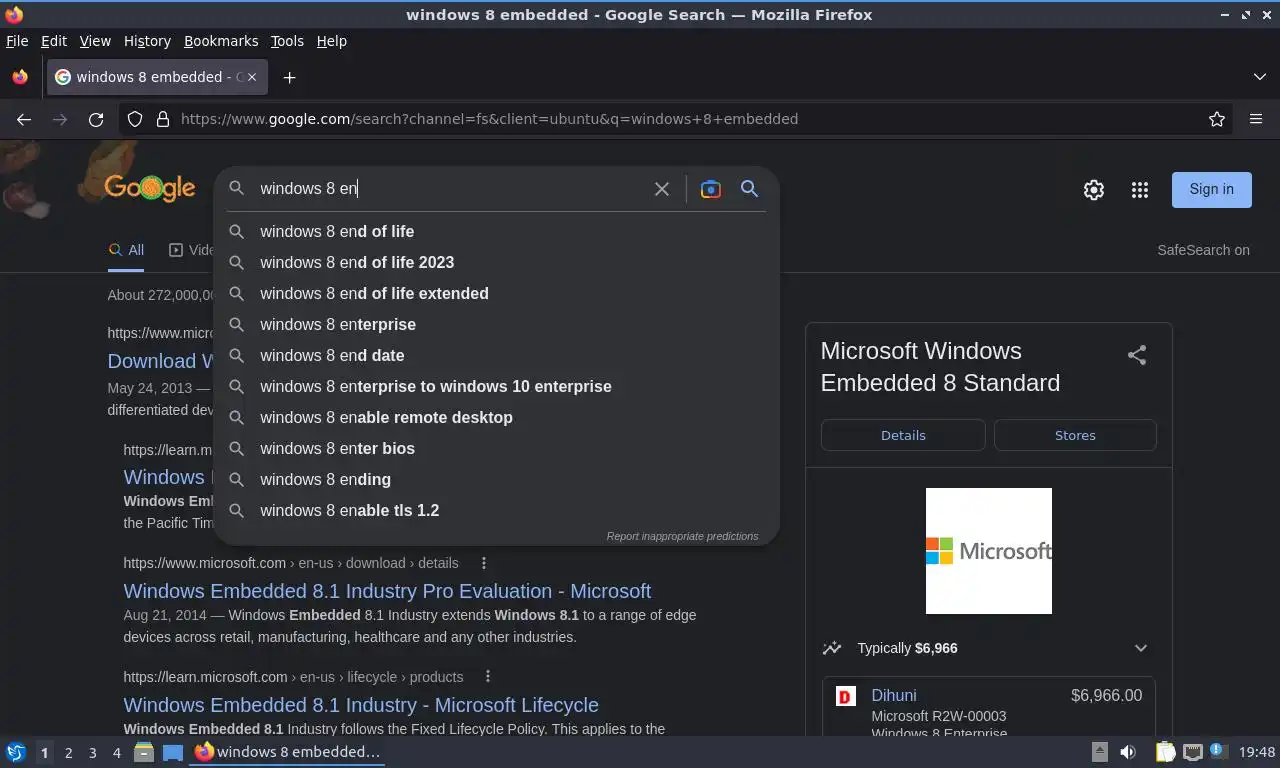Open options for Lifecycle result
The height and width of the screenshot is (768, 1280).
(488, 677)
